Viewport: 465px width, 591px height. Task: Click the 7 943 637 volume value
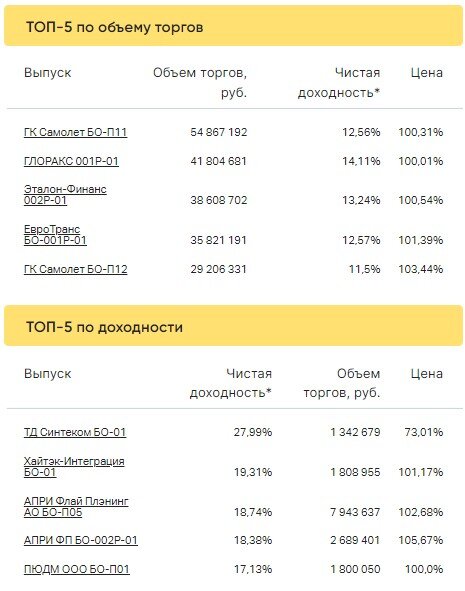355,512
